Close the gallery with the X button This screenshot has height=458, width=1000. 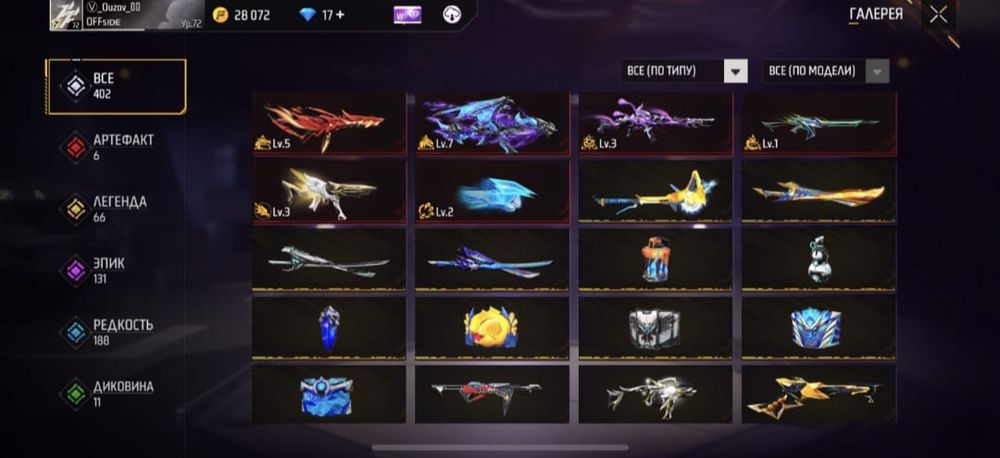pyautogui.click(x=938, y=15)
